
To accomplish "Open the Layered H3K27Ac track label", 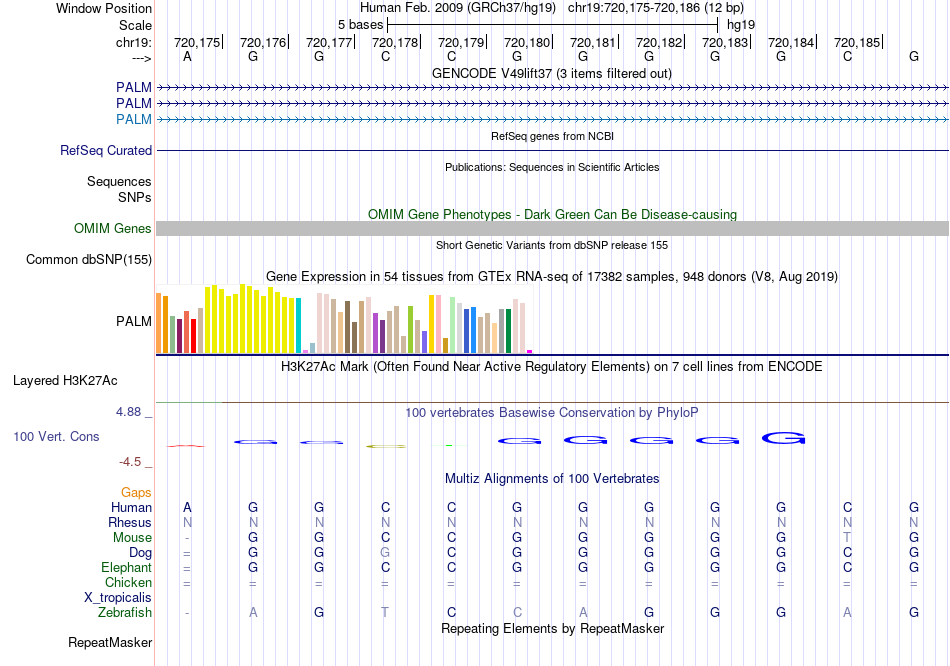I will click(65, 381).
